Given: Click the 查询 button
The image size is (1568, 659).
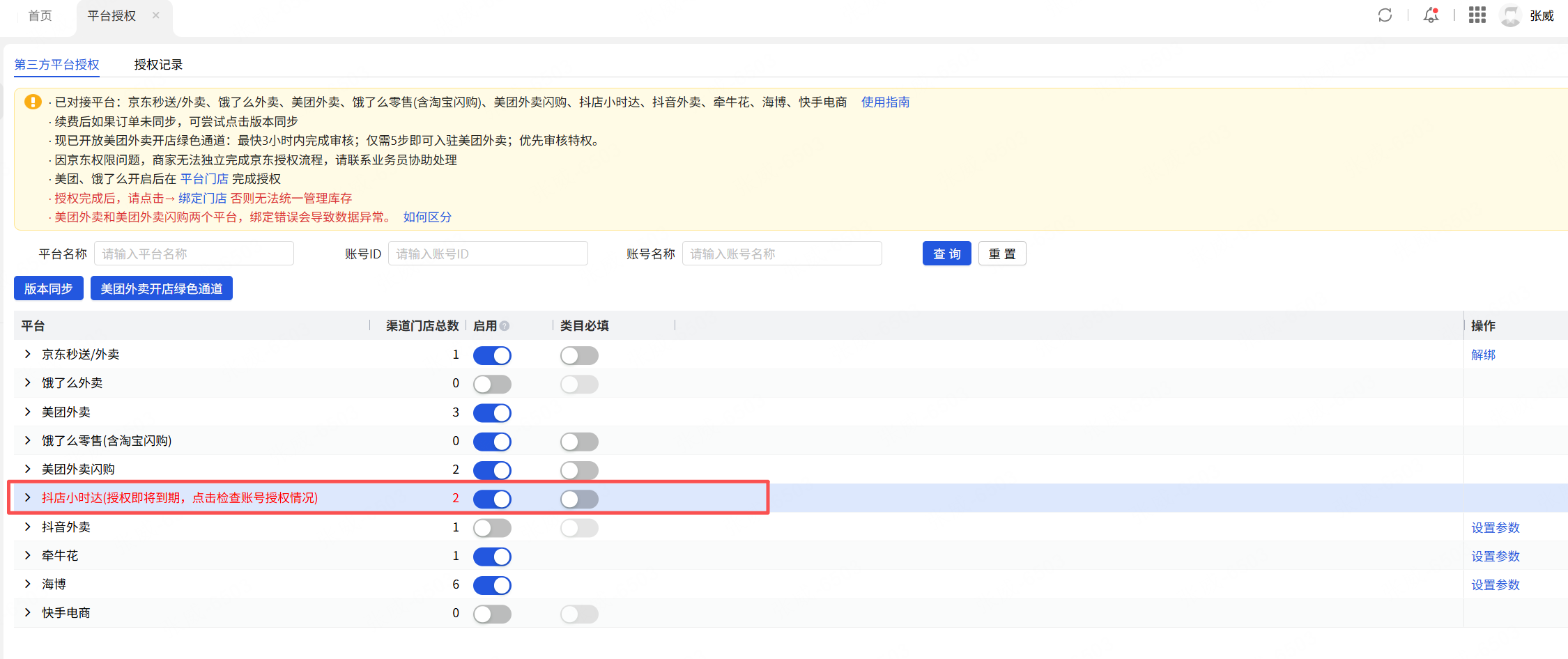Looking at the screenshot, I should click(946, 254).
